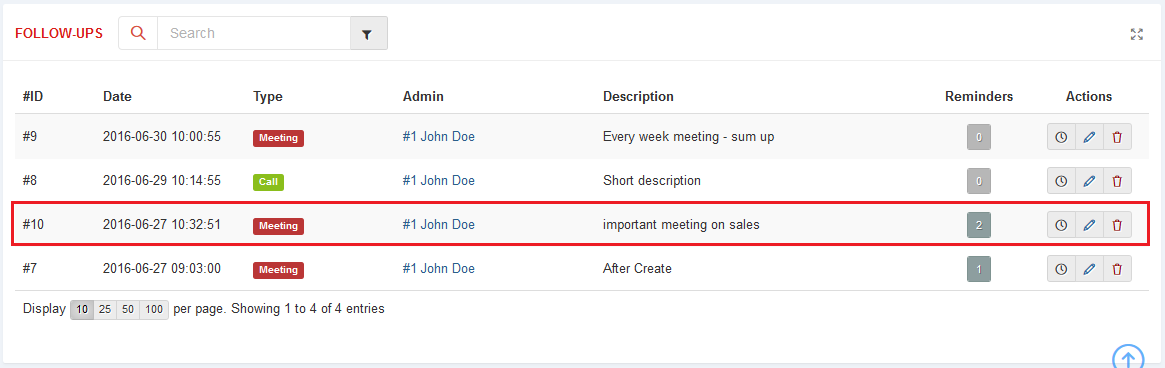Open clock reminder icon for follow-up #10
This screenshot has width=1165, height=368.
pos(1061,225)
